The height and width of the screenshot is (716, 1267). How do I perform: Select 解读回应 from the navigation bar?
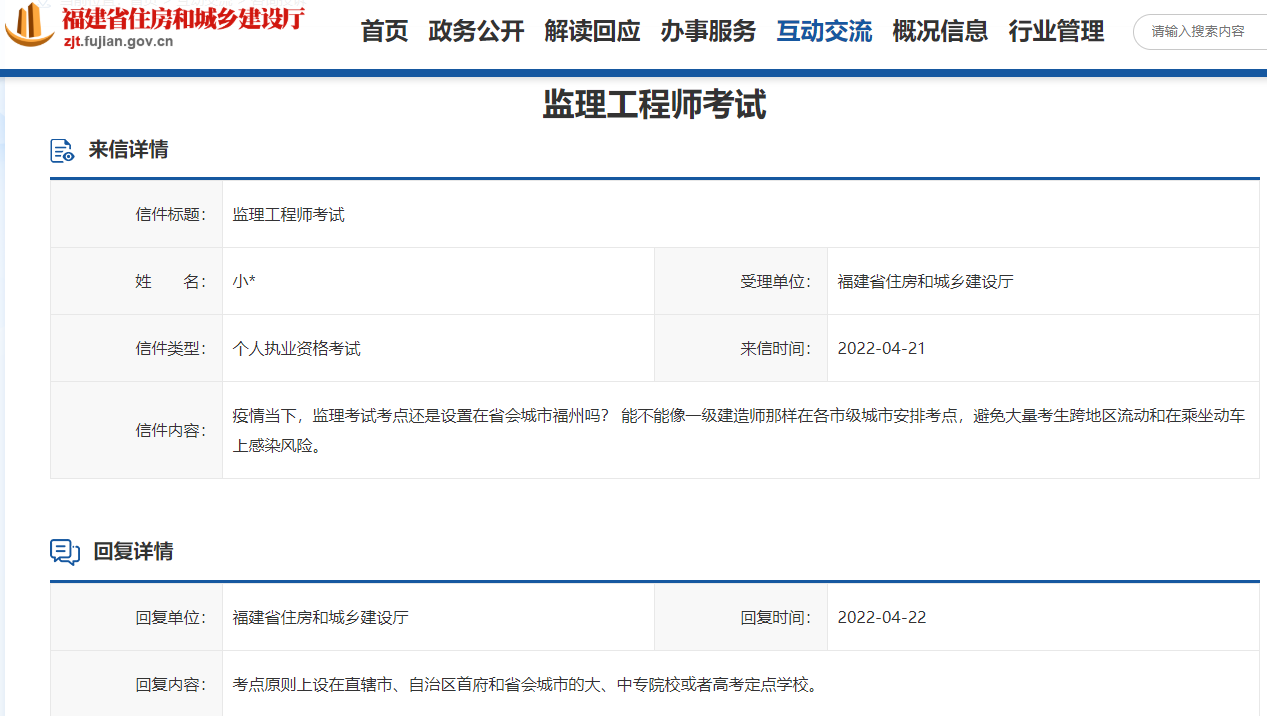(x=592, y=31)
